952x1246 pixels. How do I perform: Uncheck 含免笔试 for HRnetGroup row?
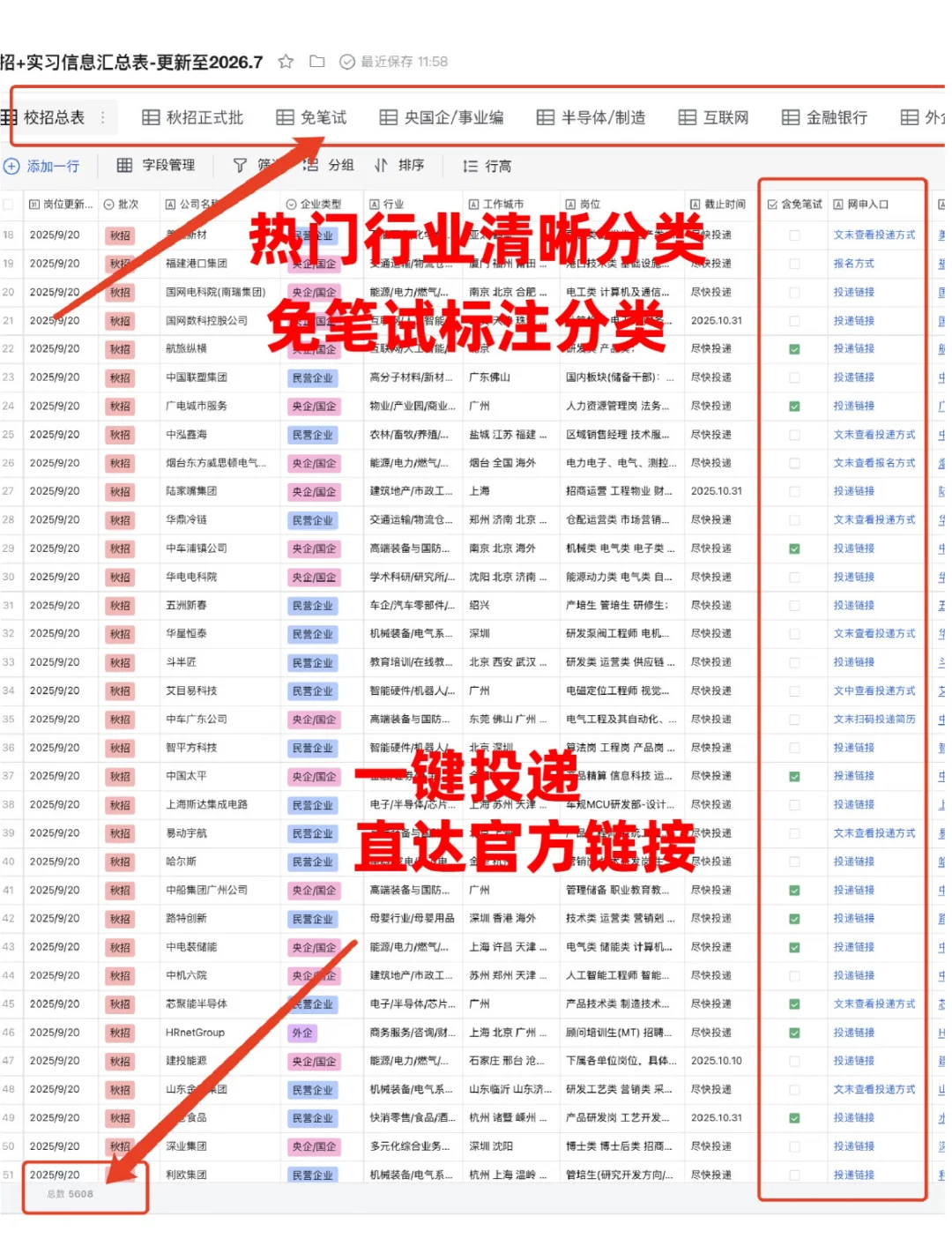[794, 1033]
